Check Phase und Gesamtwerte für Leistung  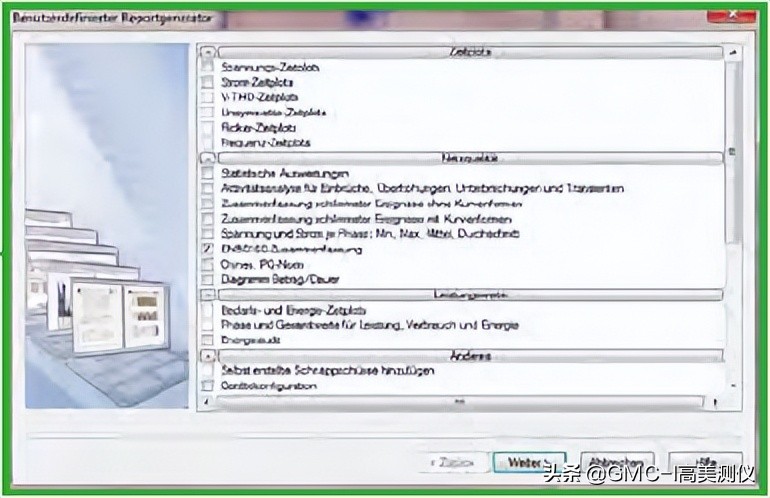(x=208, y=325)
